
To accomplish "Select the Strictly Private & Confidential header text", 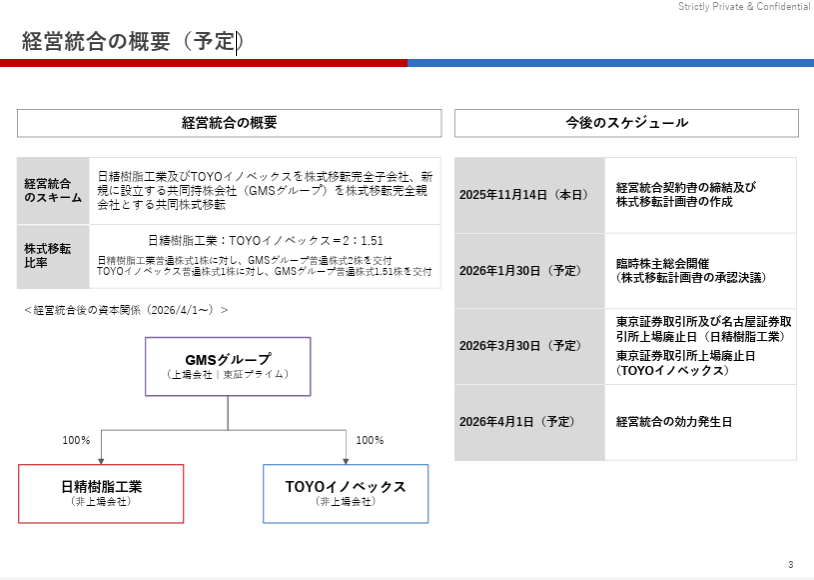I will click(743, 7).
